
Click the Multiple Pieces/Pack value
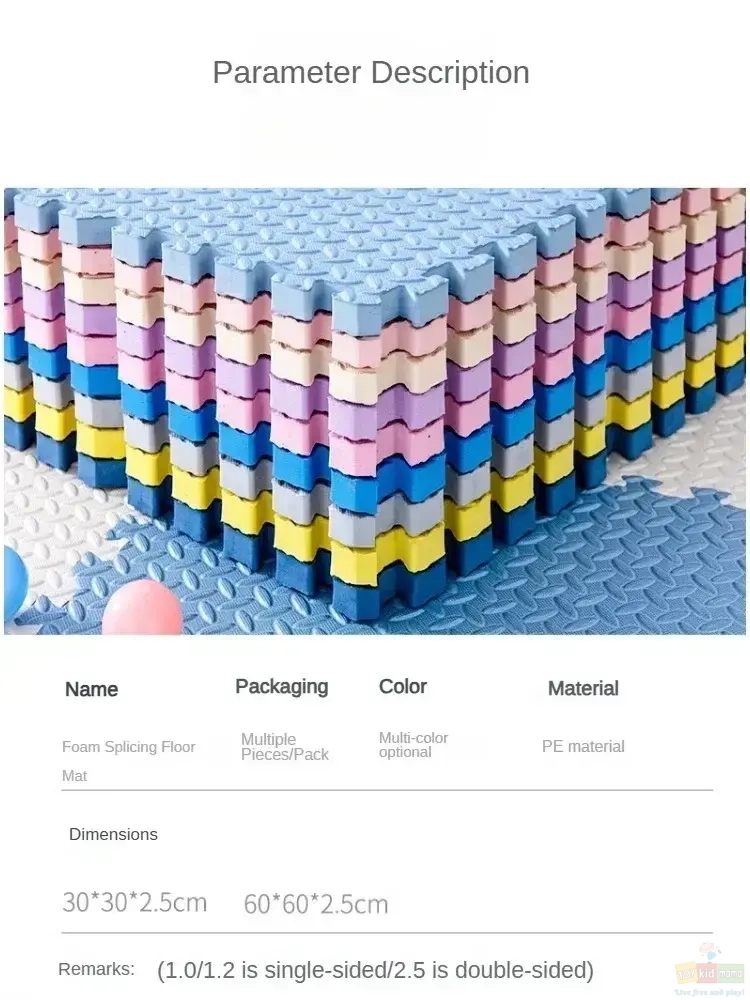tap(285, 747)
